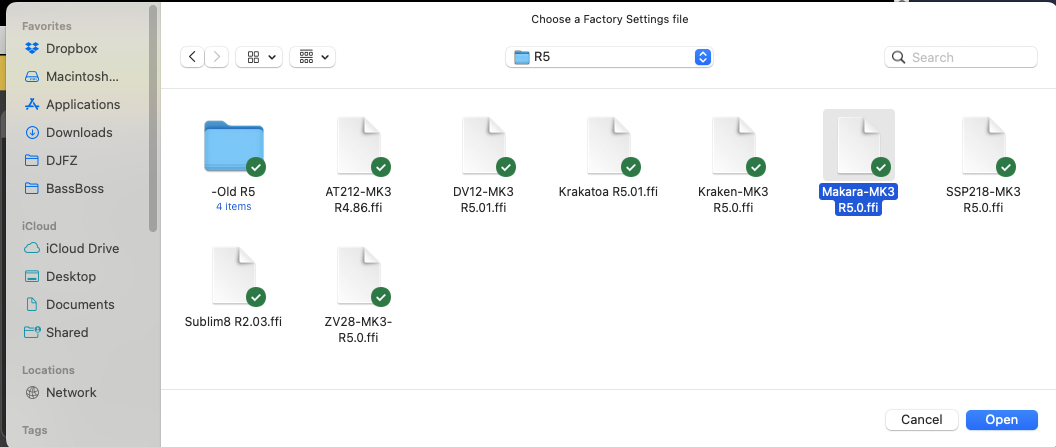Open the icon view mode dropdown
The height and width of the screenshot is (447, 1056).
click(x=259, y=57)
